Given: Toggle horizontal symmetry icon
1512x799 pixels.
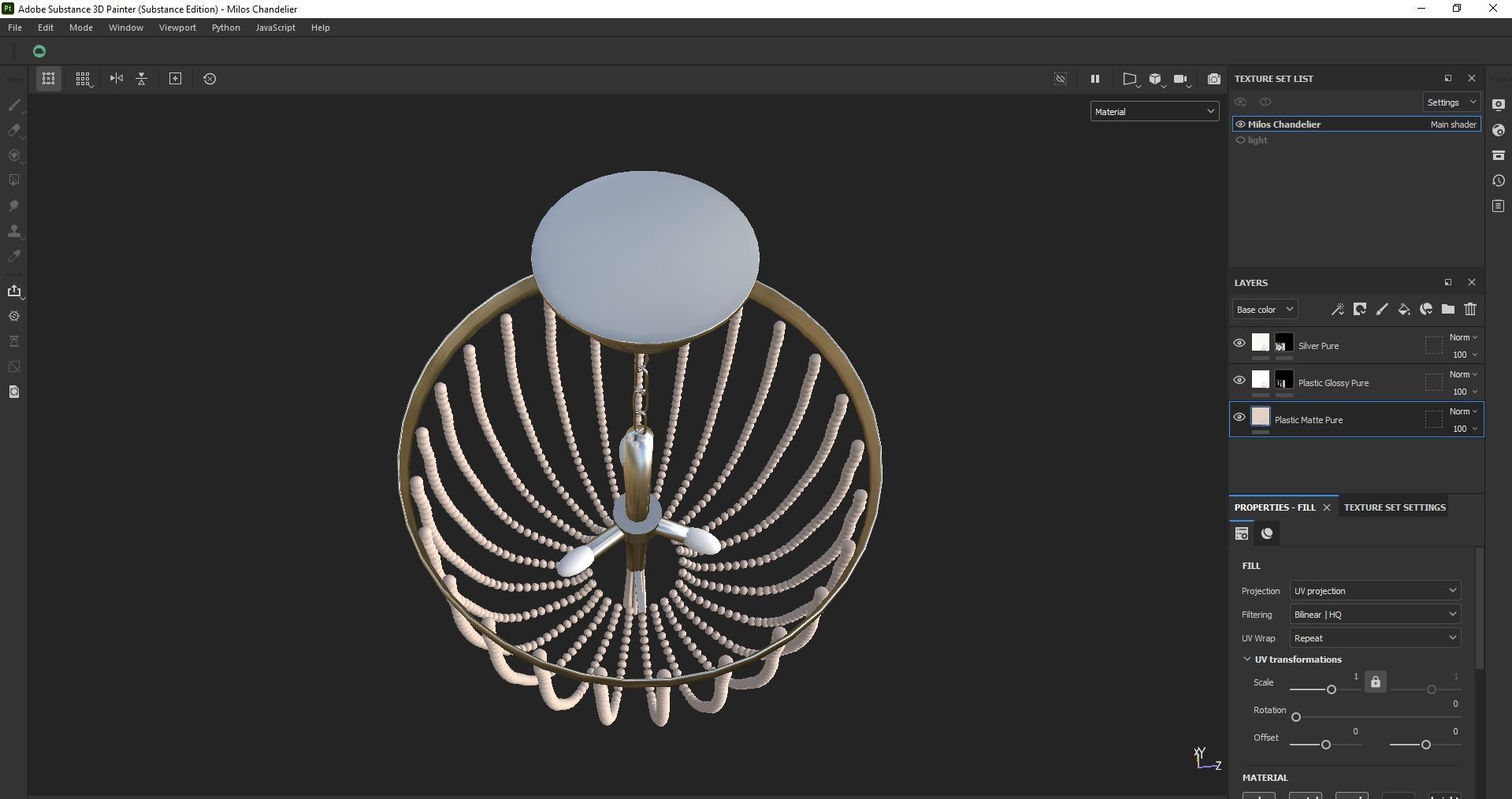Looking at the screenshot, I should (x=117, y=79).
